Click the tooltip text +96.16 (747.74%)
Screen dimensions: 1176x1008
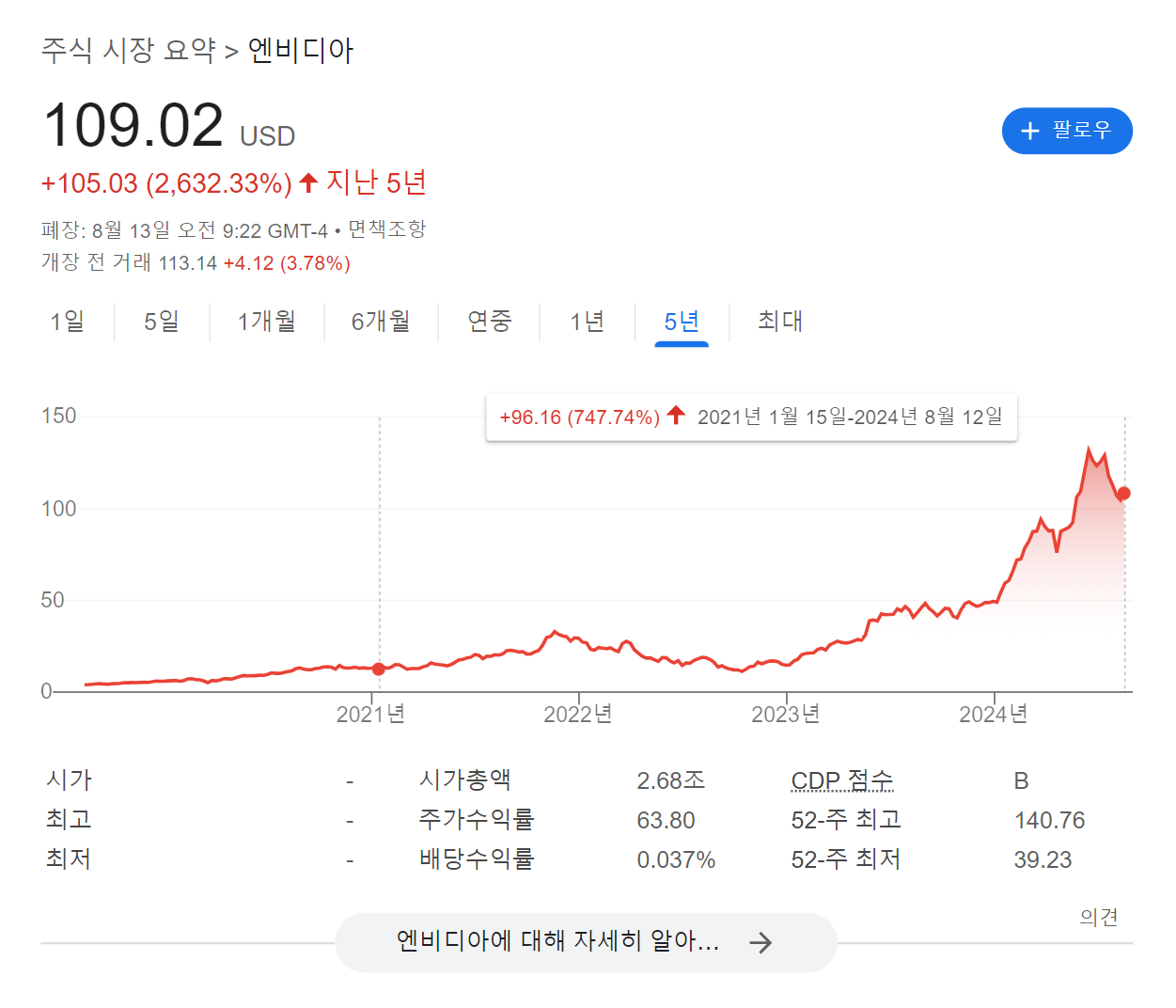pos(580,417)
